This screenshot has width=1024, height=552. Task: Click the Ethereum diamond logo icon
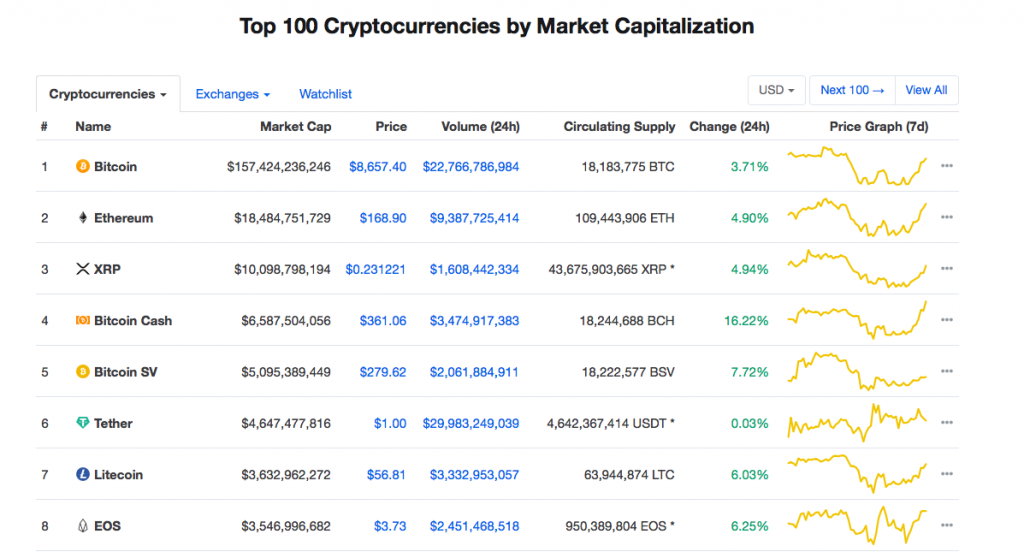(82, 218)
